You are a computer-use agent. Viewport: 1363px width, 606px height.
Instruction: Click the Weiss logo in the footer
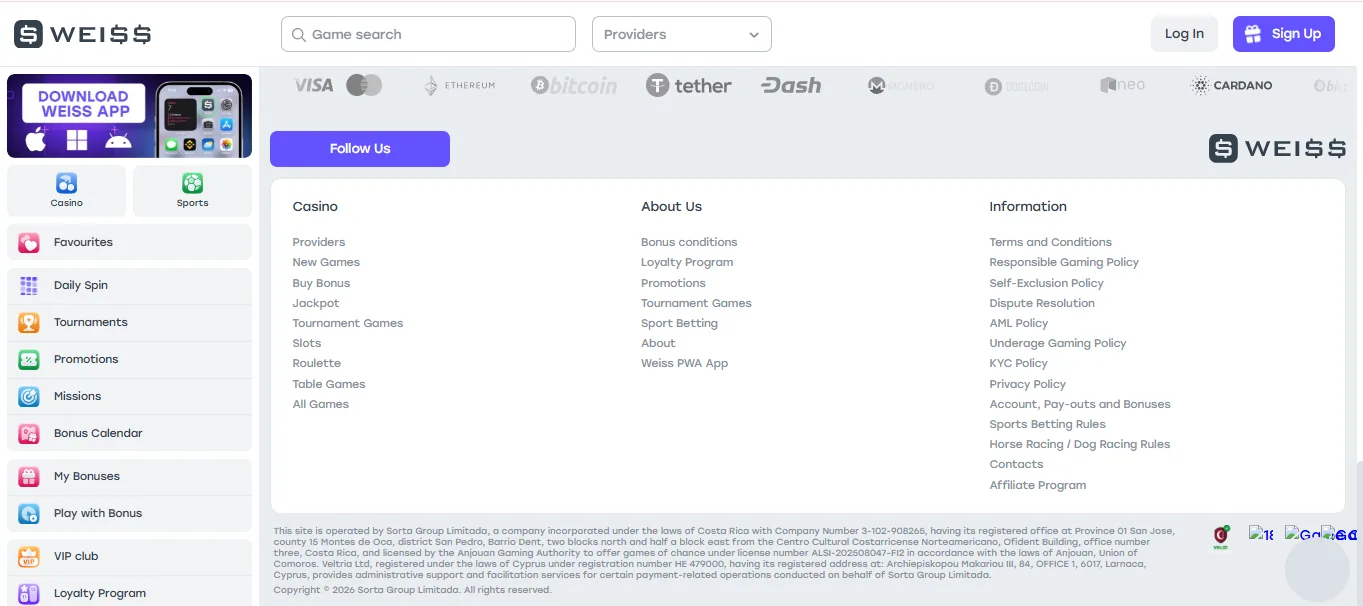(1277, 149)
